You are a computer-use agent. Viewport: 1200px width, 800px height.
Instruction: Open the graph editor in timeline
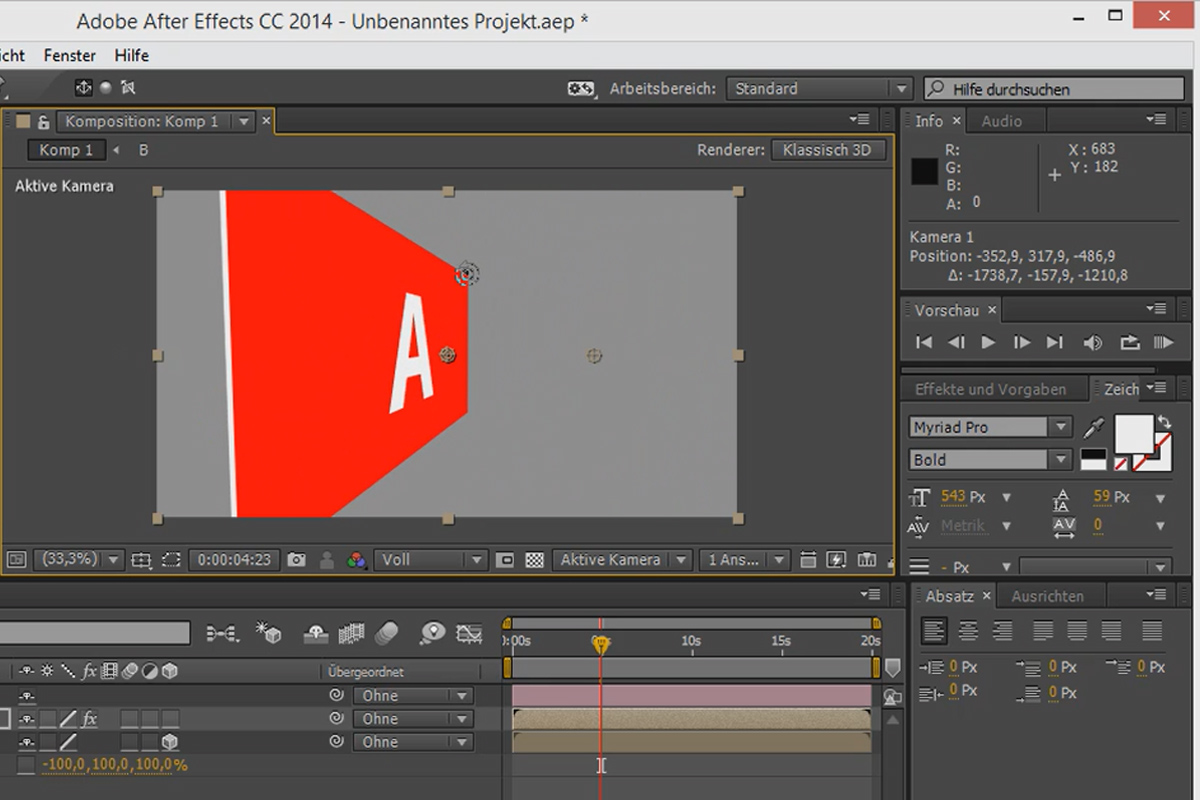(x=469, y=633)
